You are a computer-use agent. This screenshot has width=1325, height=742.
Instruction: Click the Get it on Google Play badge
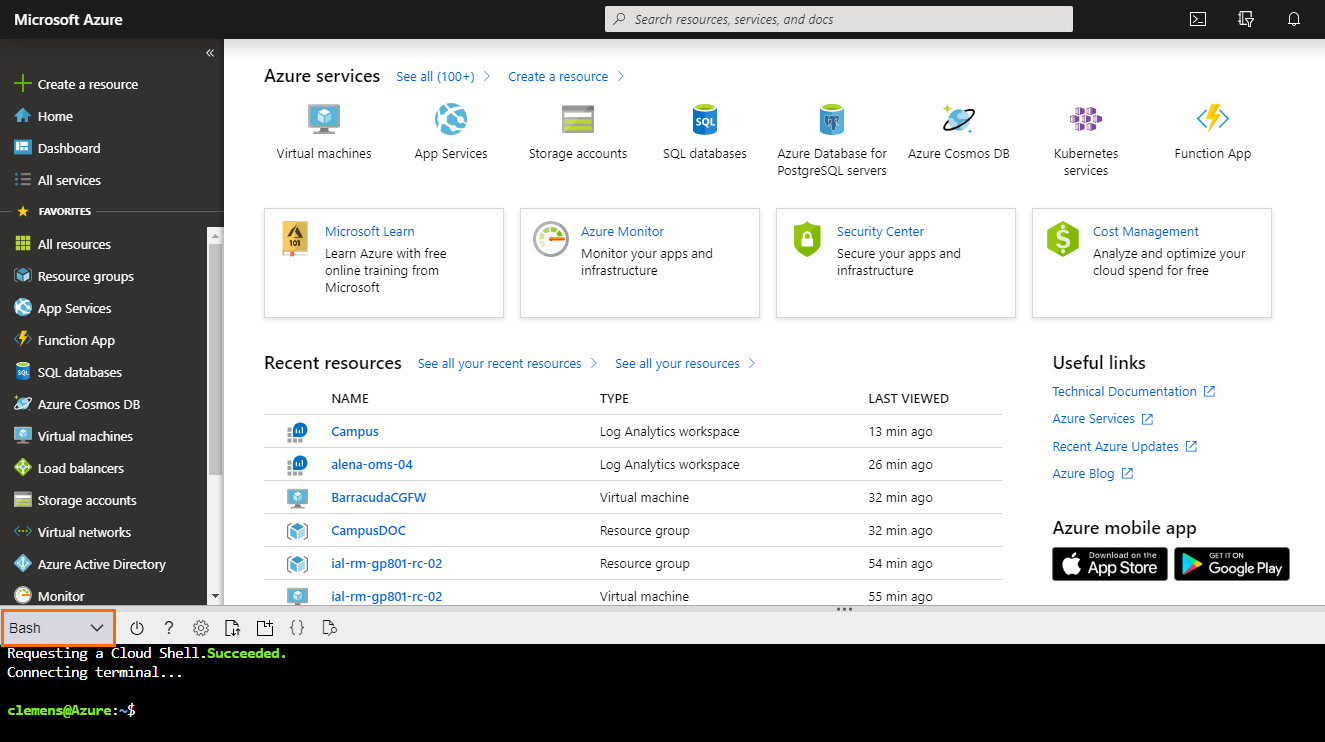pyautogui.click(x=1232, y=564)
